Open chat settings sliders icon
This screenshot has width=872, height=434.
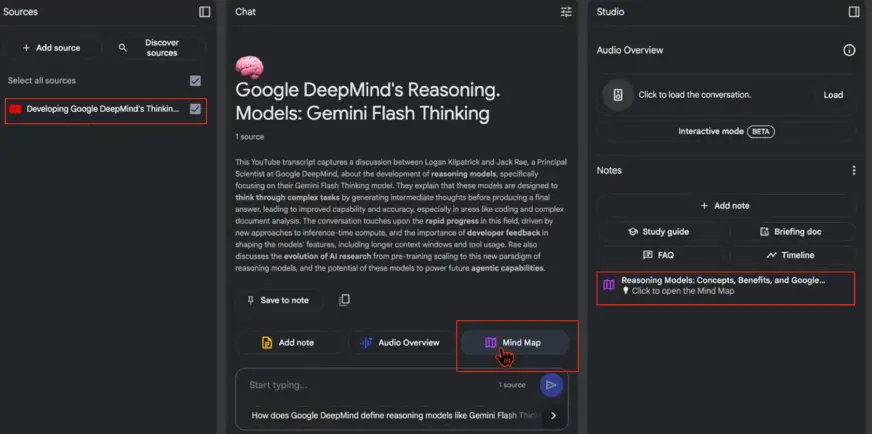(x=566, y=12)
